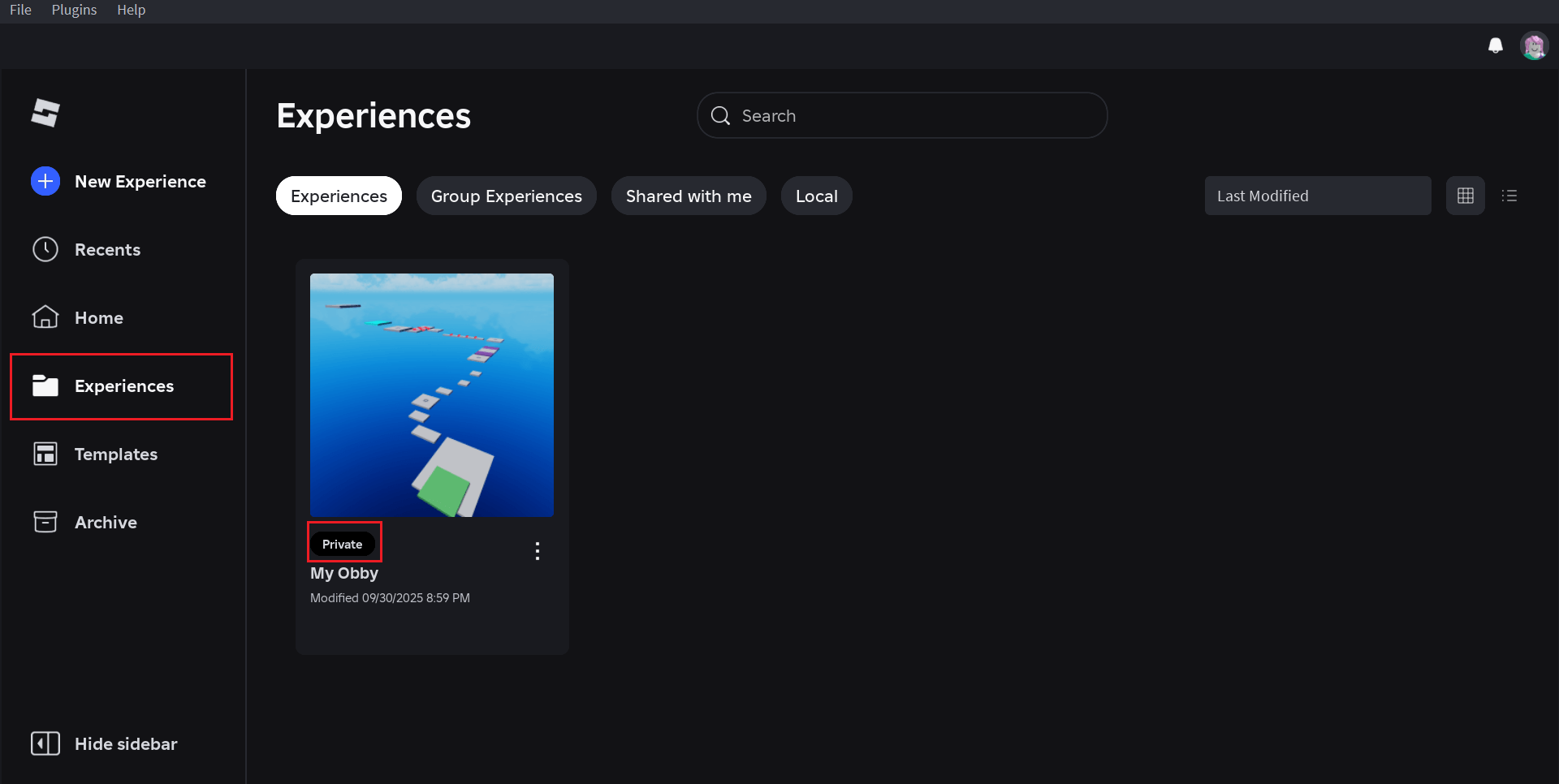Open the My Obby three-dot options menu
The height and width of the screenshot is (784, 1559).
pyautogui.click(x=537, y=551)
